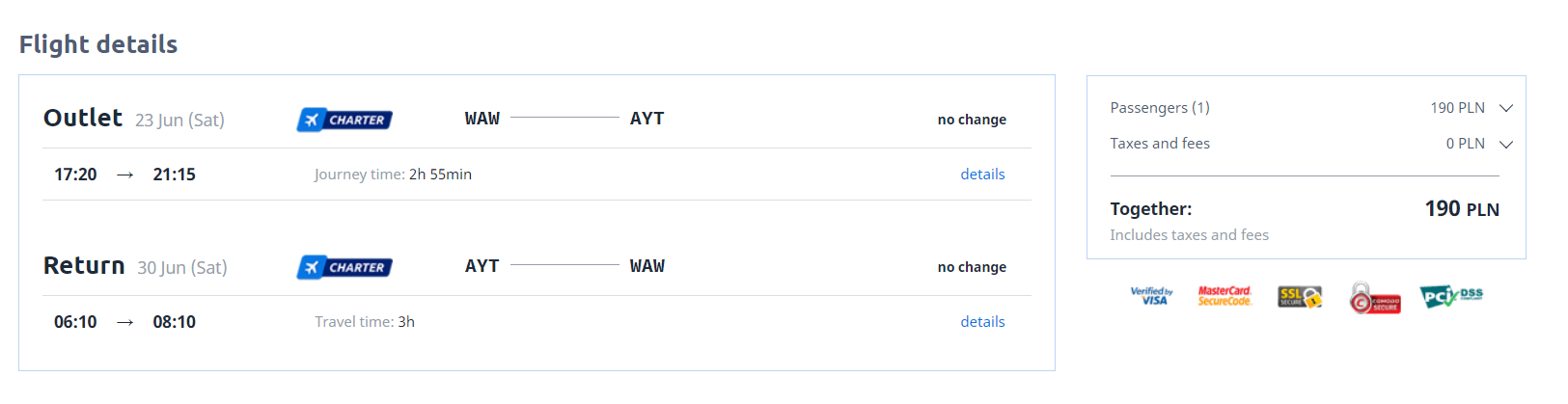Open details for the Outlet flight
The width and height of the screenshot is (1568, 404).
pyautogui.click(x=982, y=175)
